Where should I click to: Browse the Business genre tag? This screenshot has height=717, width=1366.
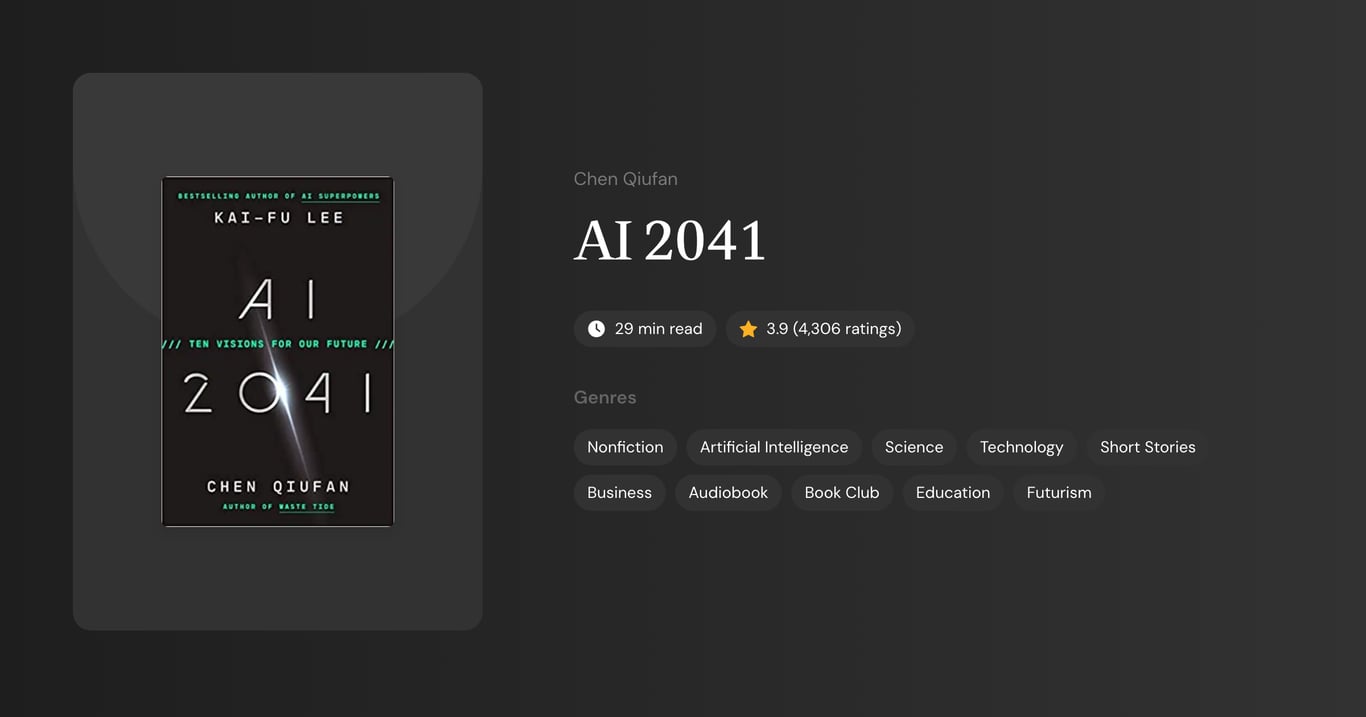click(x=619, y=493)
